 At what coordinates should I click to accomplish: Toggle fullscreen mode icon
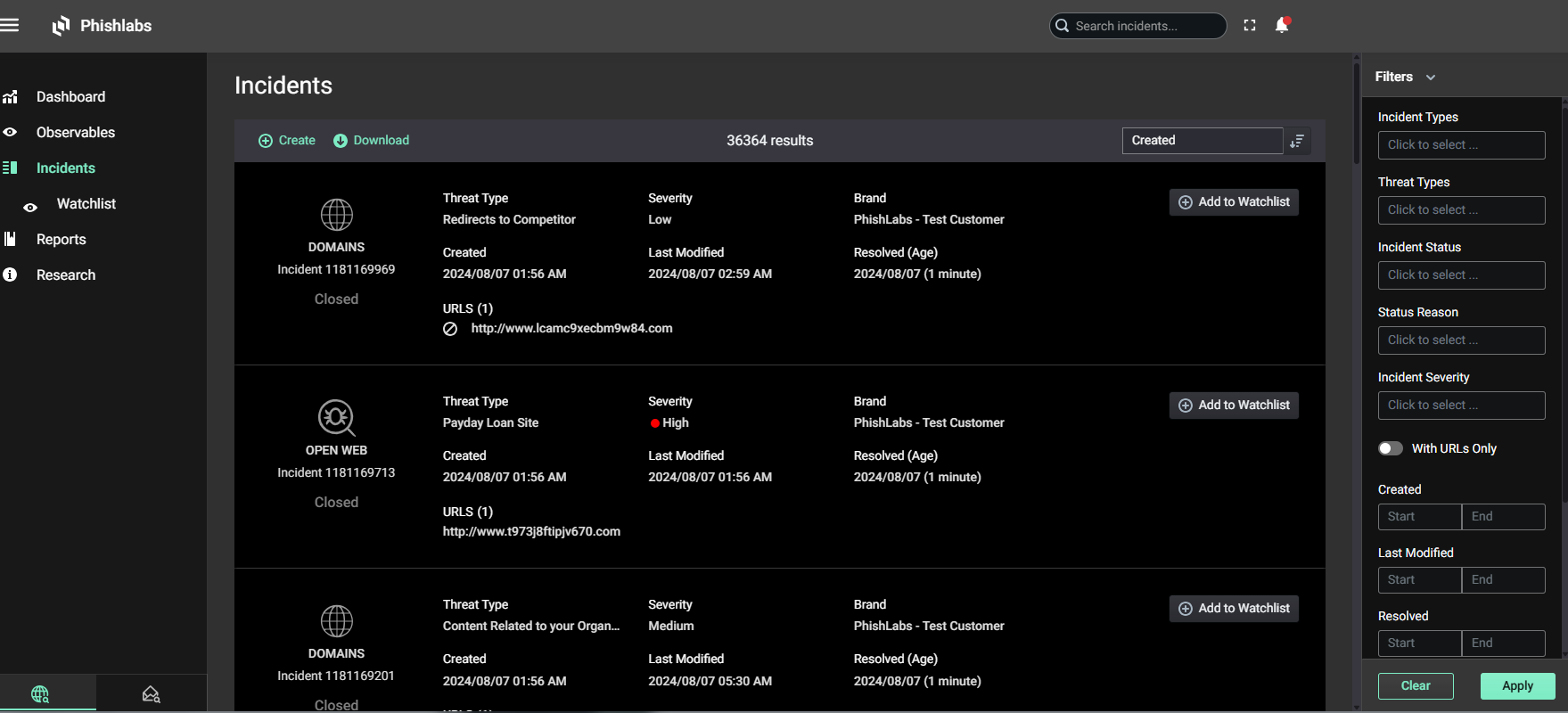click(x=1250, y=26)
